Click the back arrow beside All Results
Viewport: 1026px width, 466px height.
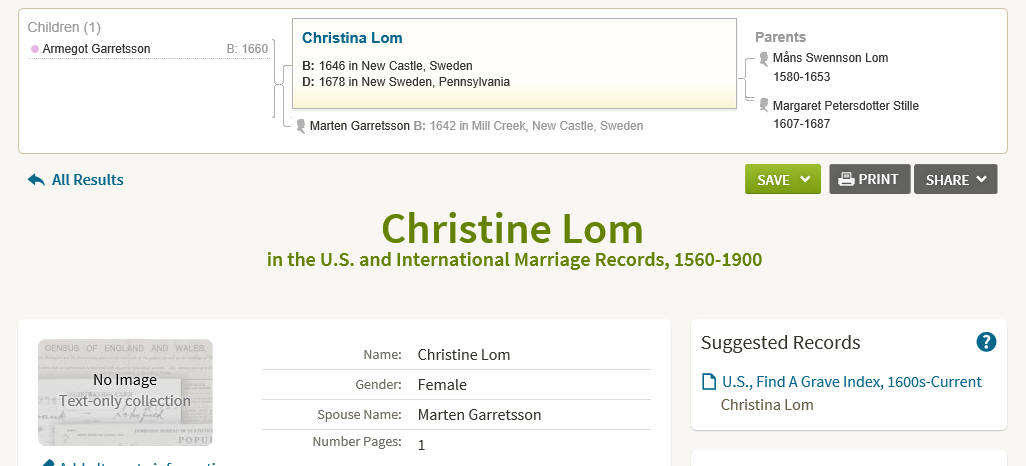point(36,179)
